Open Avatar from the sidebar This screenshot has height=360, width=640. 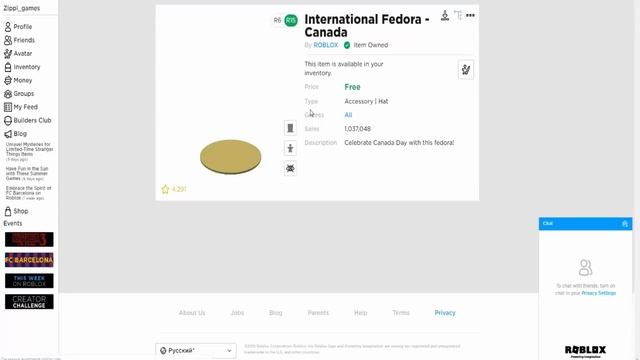coord(18,53)
